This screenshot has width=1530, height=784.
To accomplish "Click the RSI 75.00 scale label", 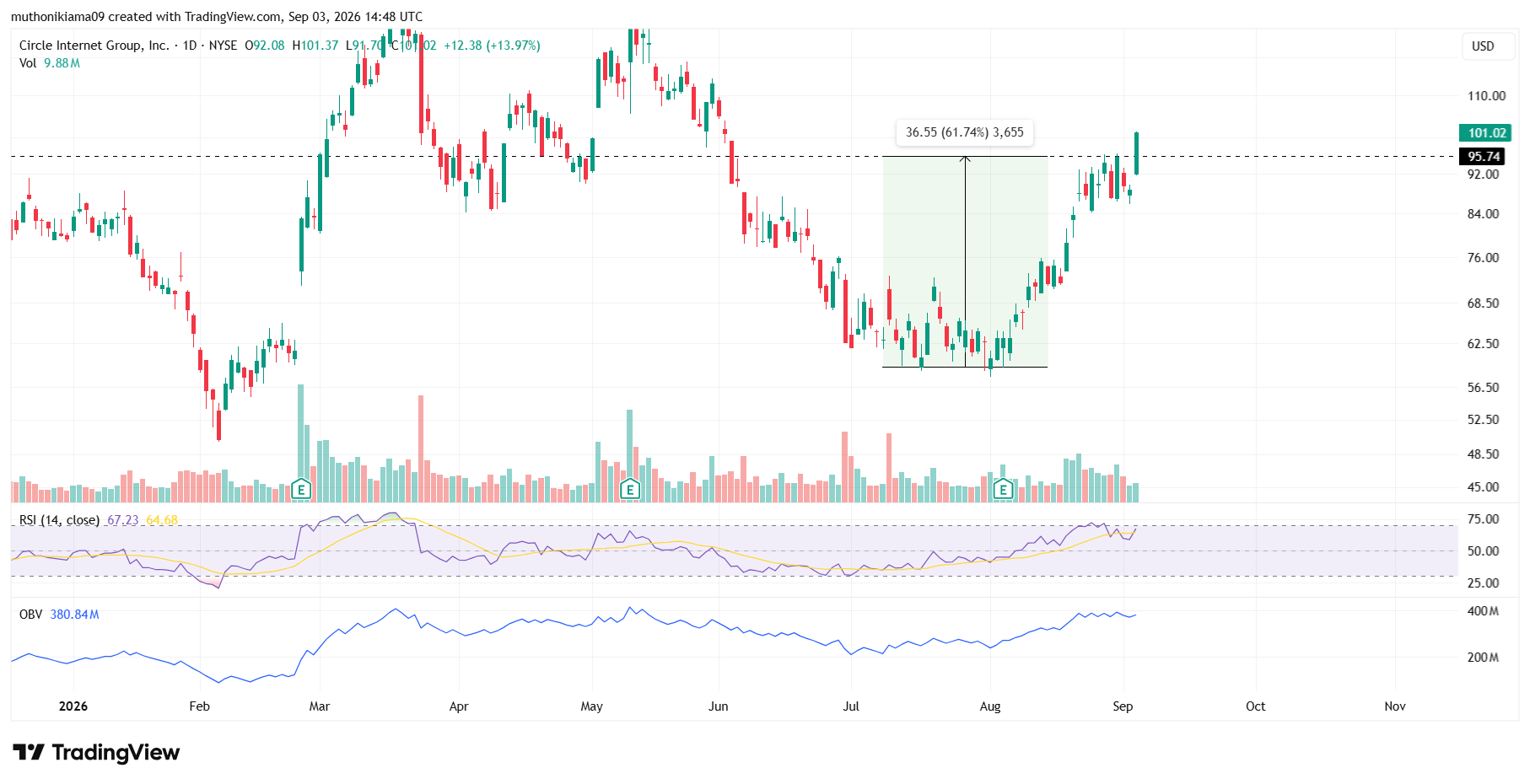I will (x=1483, y=519).
